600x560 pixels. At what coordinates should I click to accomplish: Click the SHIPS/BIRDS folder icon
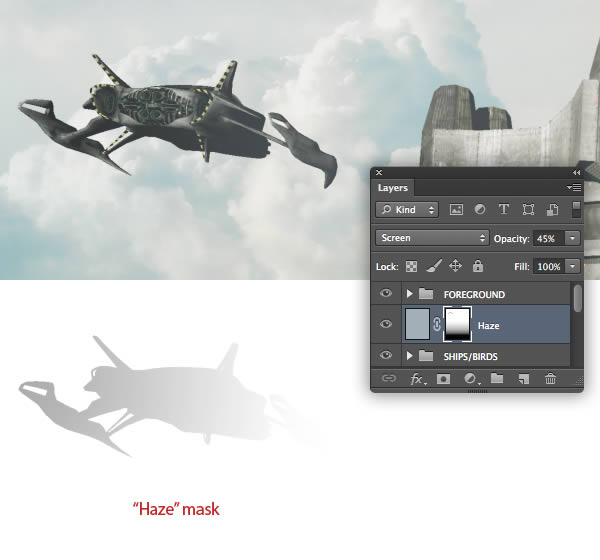point(426,356)
